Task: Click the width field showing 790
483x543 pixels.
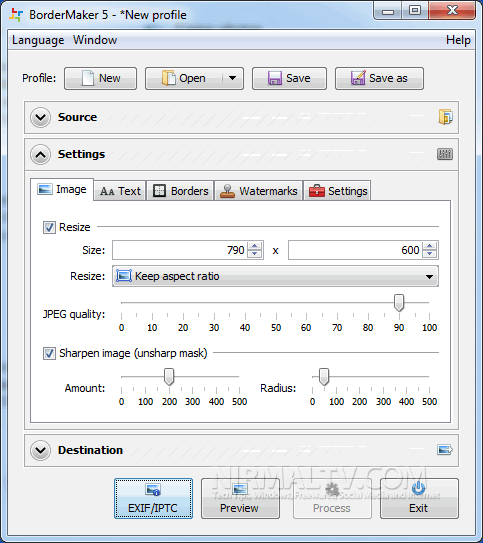Action: (180, 250)
